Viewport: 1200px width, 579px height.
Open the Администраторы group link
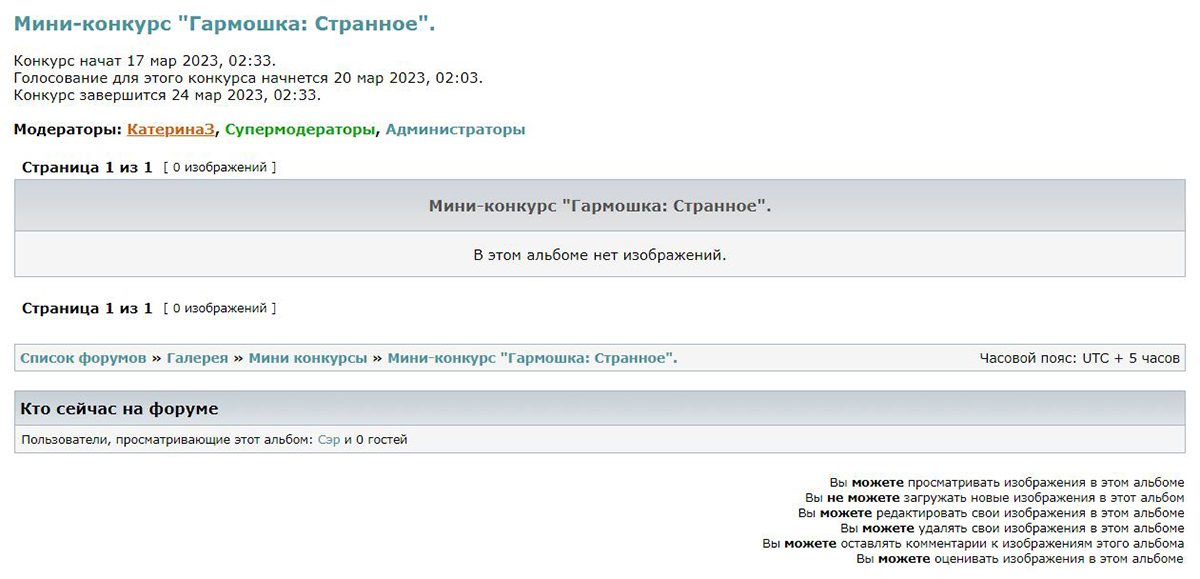tap(455, 130)
